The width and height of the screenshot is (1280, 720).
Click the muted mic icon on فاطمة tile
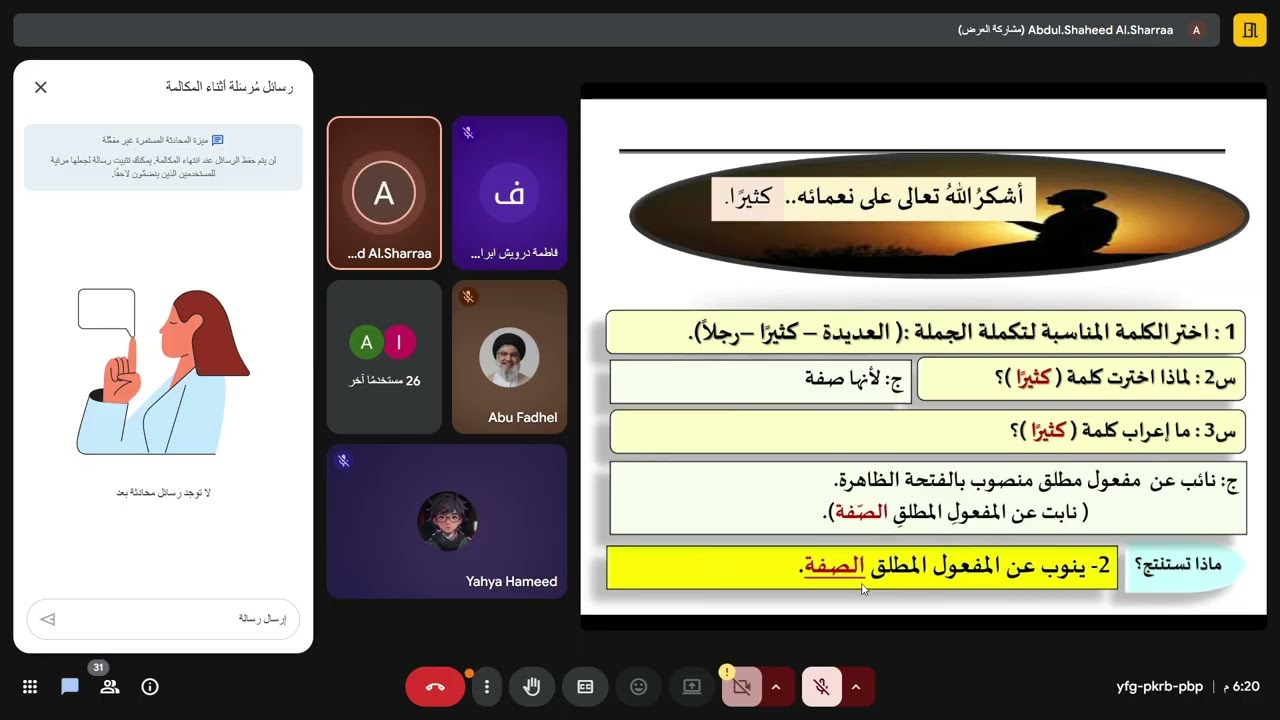click(468, 133)
